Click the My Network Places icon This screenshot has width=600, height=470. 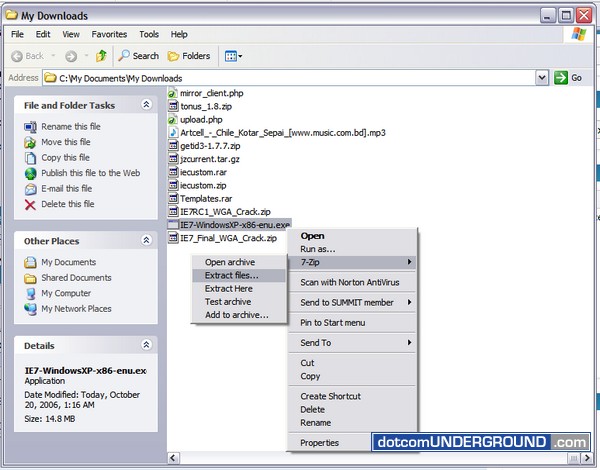click(31, 309)
